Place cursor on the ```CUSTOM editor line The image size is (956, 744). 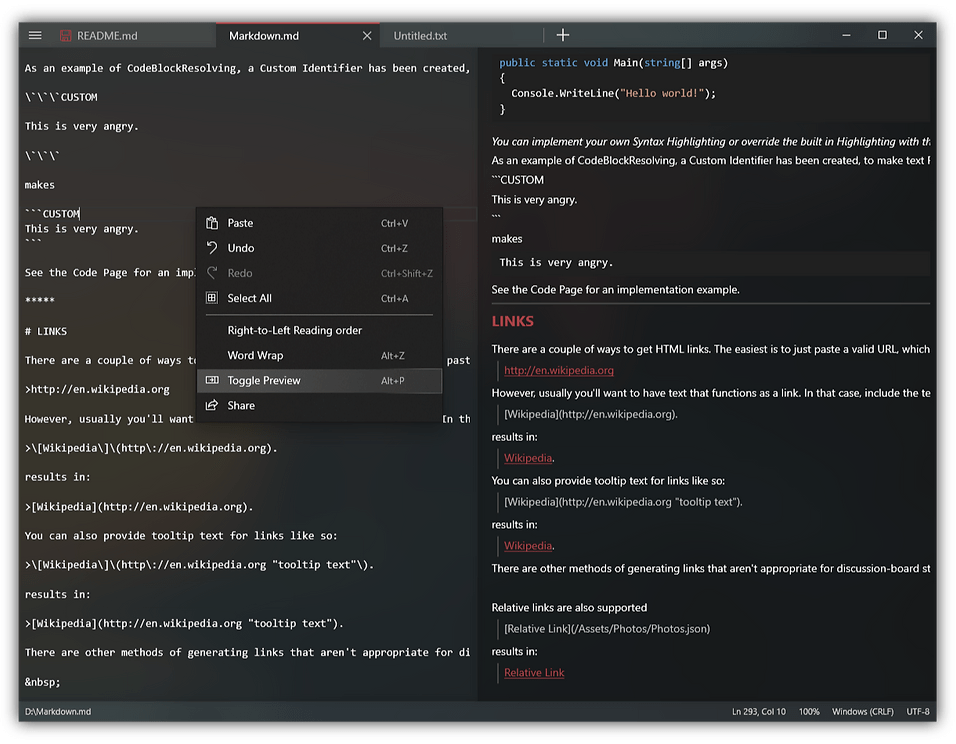[52, 214]
